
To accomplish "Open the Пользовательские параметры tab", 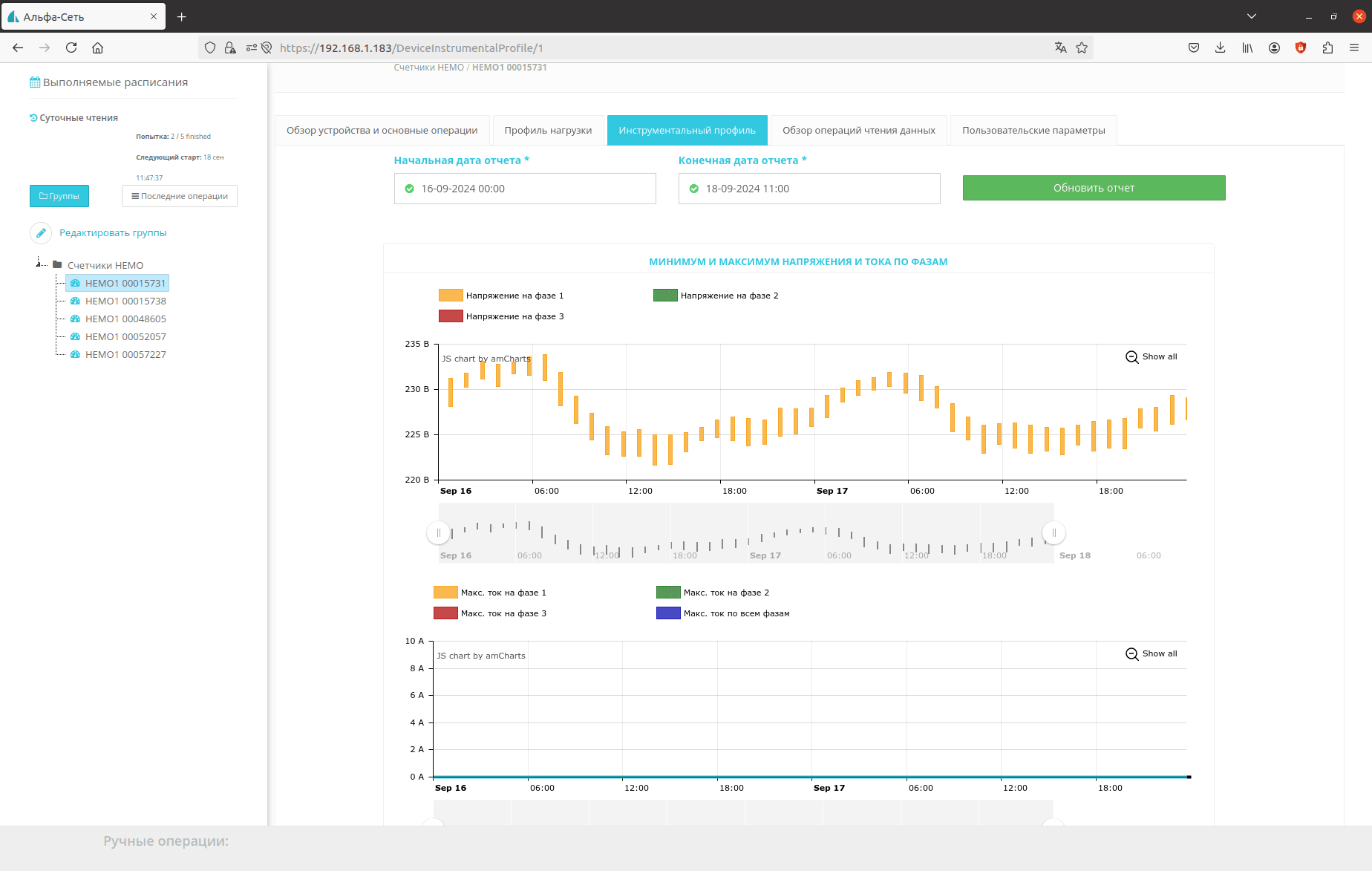I will pos(1033,130).
